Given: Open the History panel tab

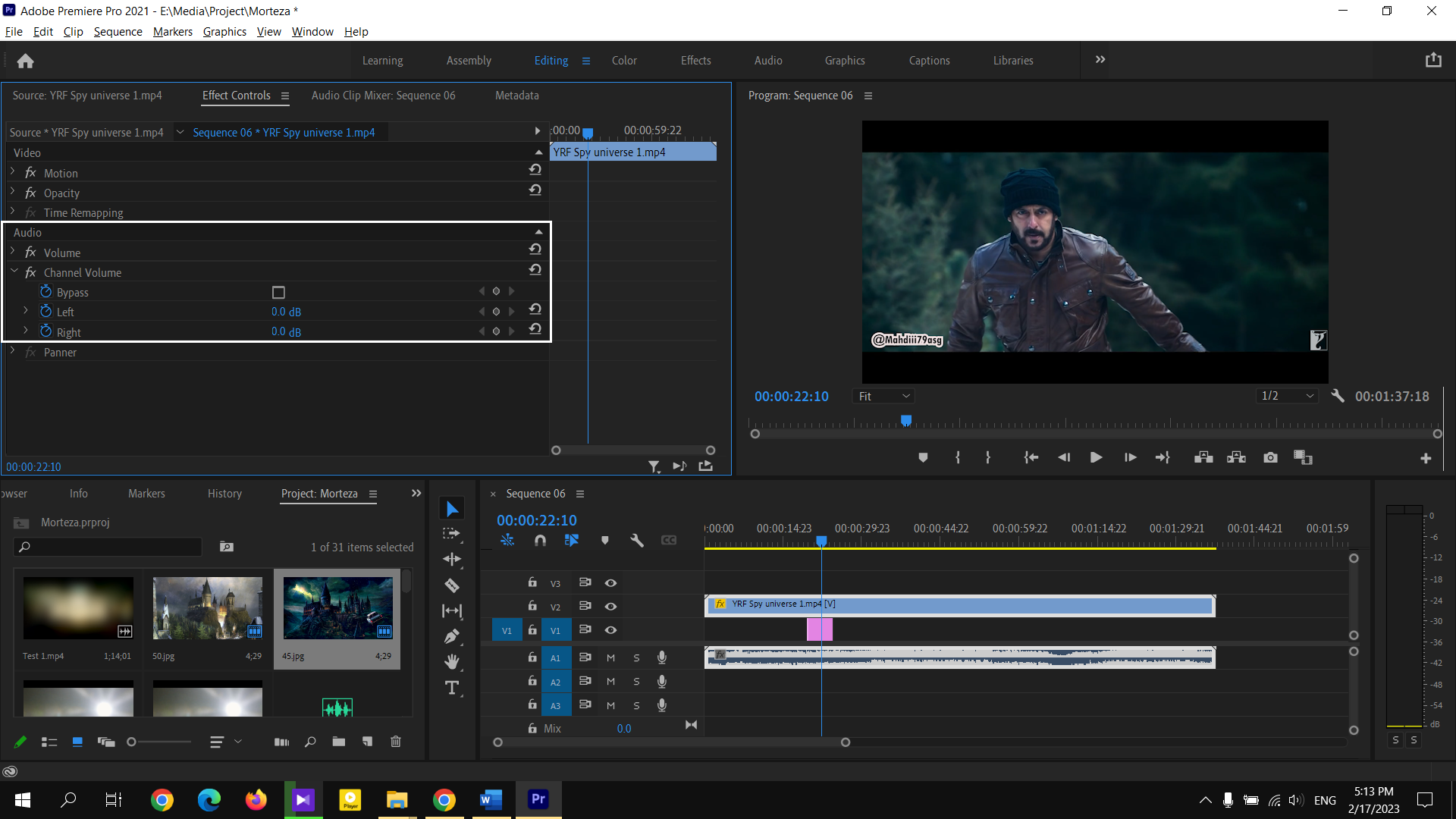Looking at the screenshot, I should 224,494.
